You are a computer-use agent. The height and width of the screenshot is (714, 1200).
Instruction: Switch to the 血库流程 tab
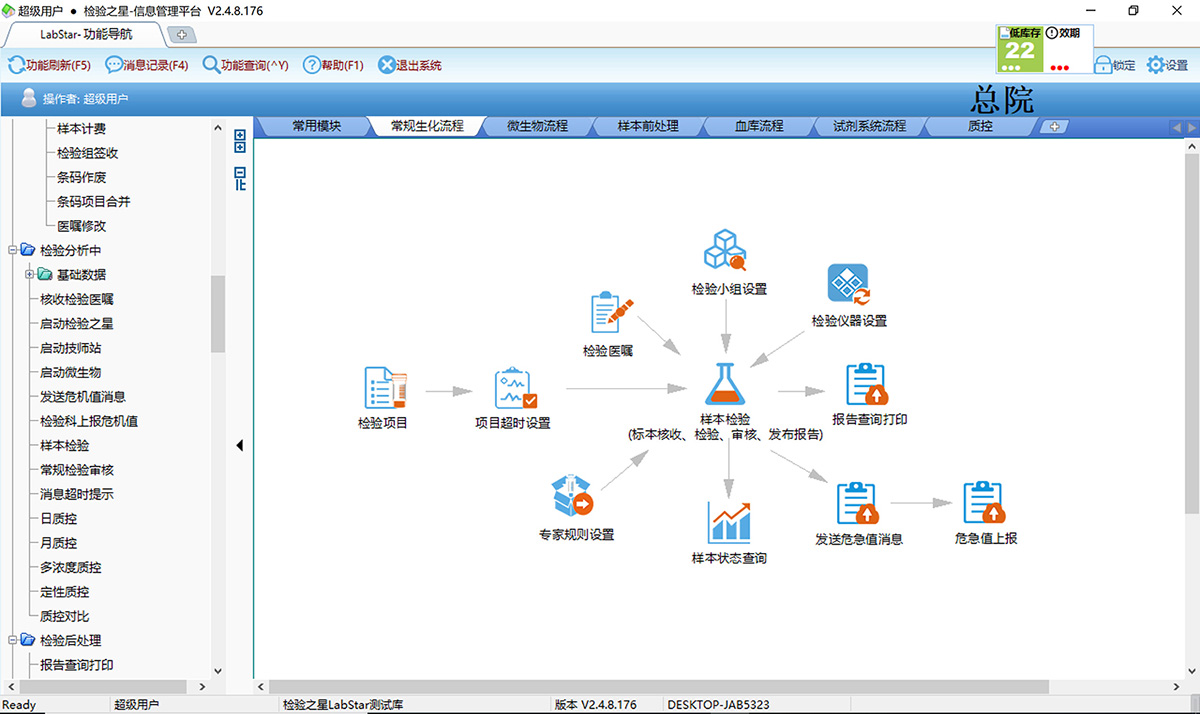click(x=759, y=126)
